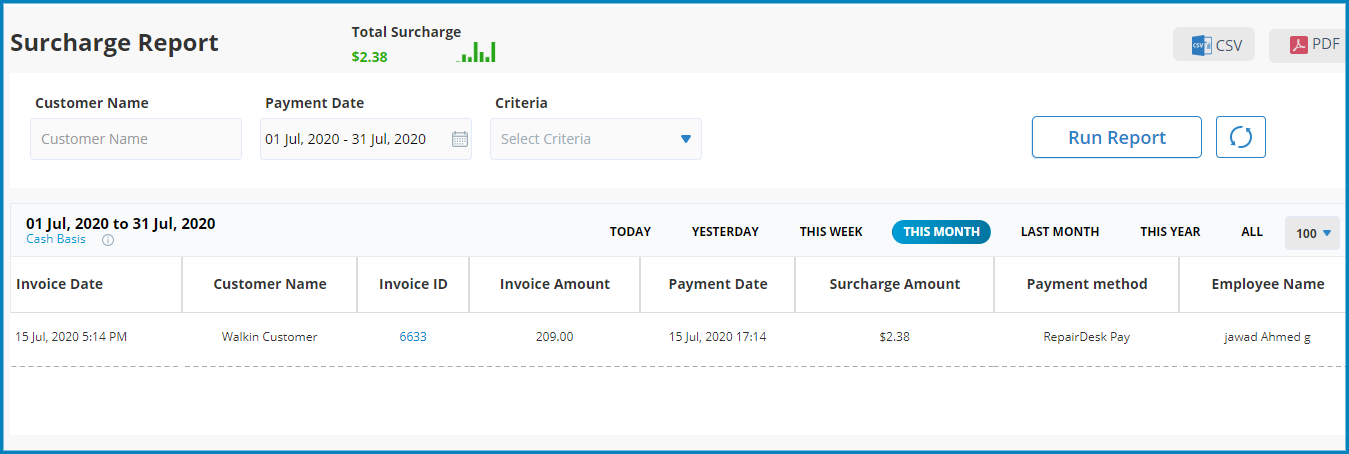Image resolution: width=1349 pixels, height=454 pixels.
Task: Click the Surcharge Report heading
Action: (x=114, y=43)
